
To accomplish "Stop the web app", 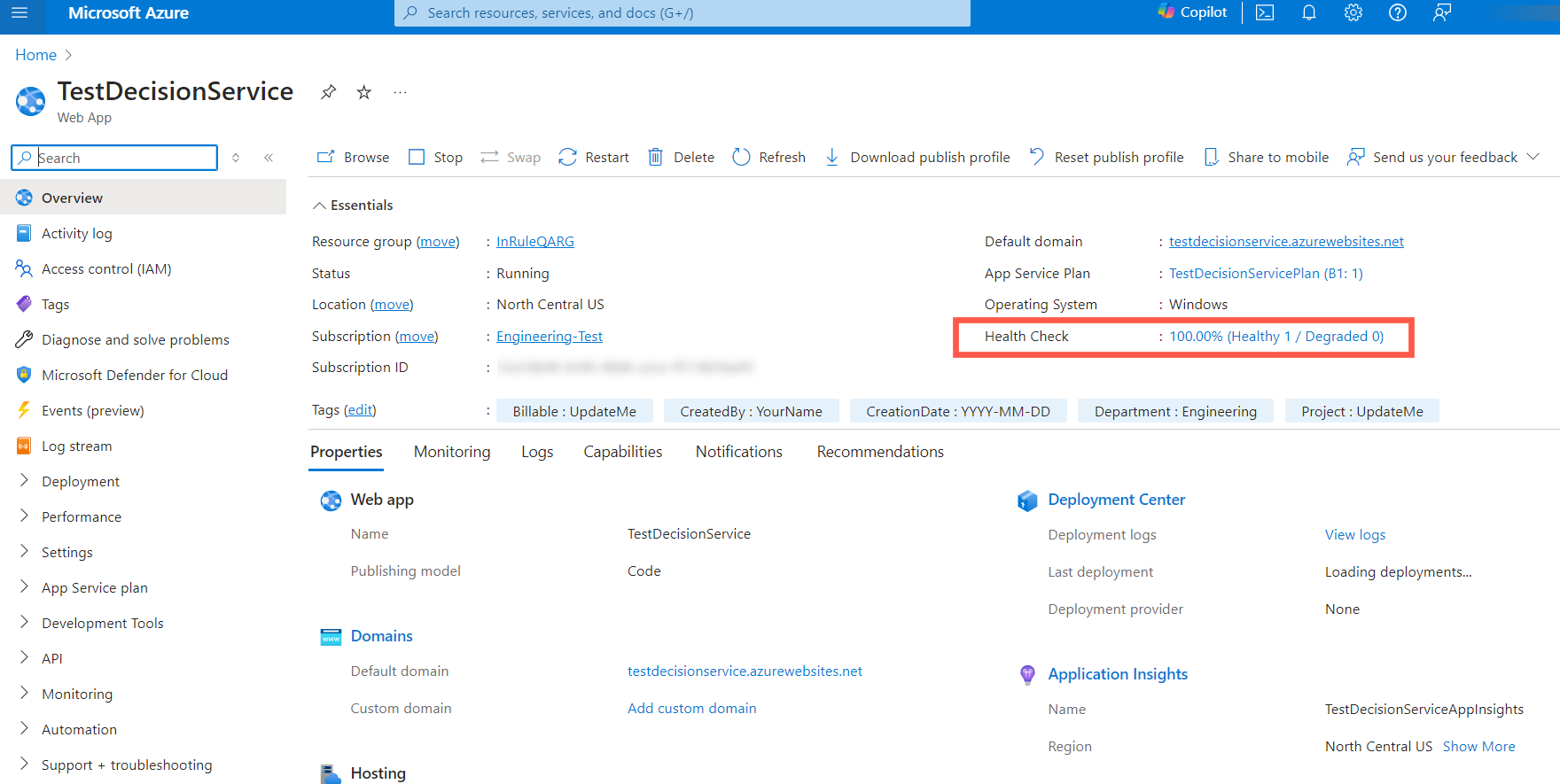I will coord(435,158).
